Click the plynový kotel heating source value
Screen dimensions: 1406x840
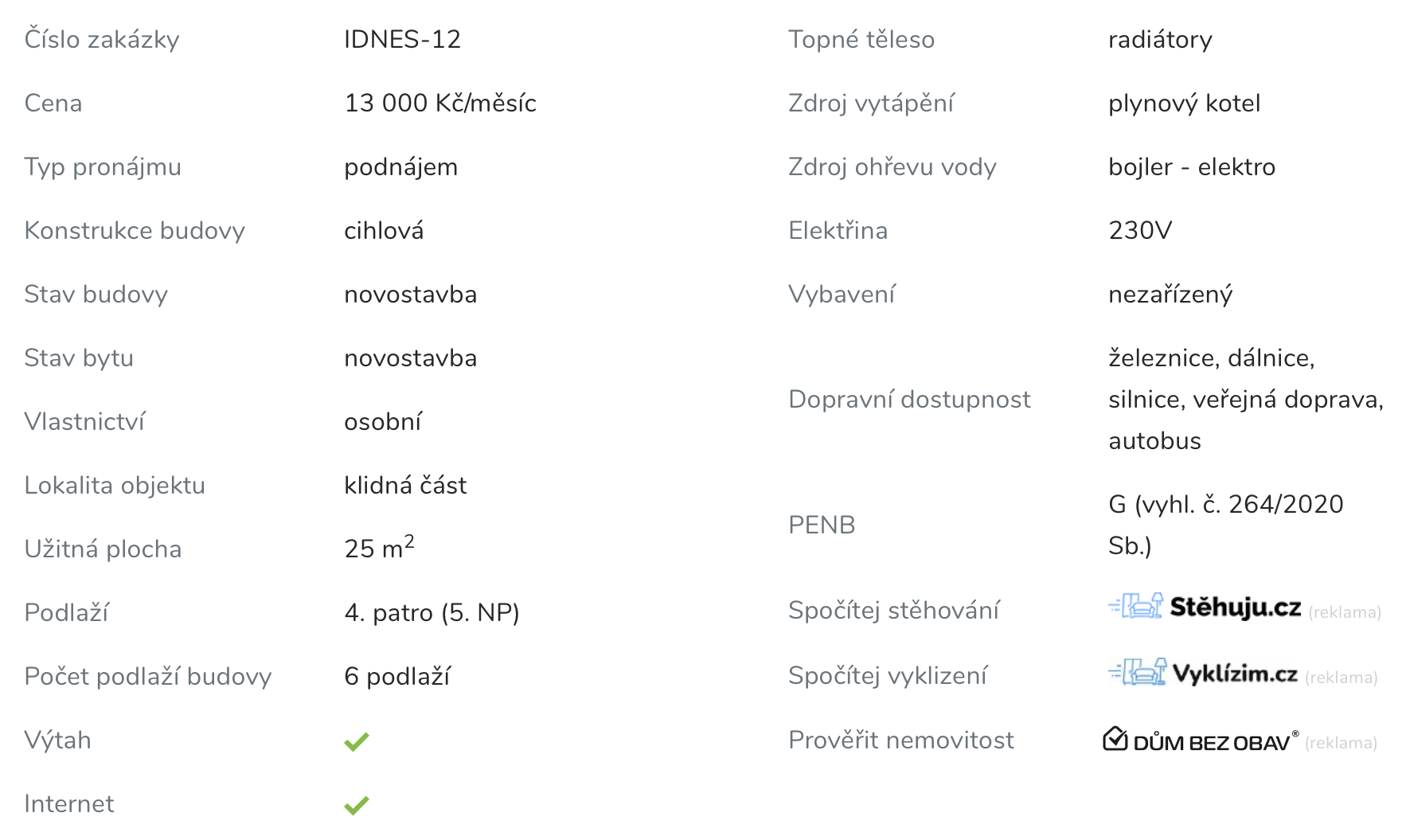point(1184,104)
